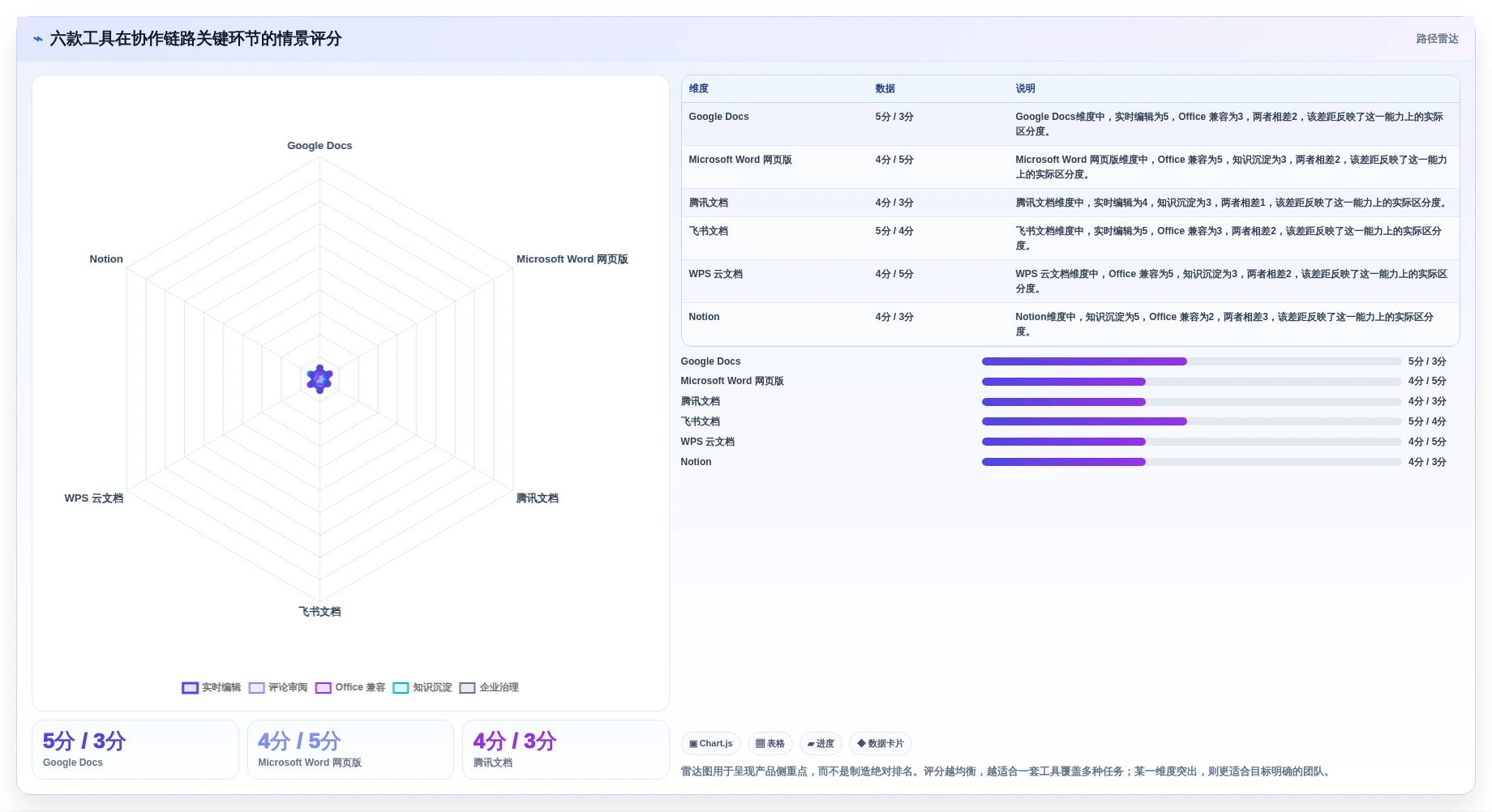
Task: Click the 飞书文档 radar axis label
Action: click(319, 612)
